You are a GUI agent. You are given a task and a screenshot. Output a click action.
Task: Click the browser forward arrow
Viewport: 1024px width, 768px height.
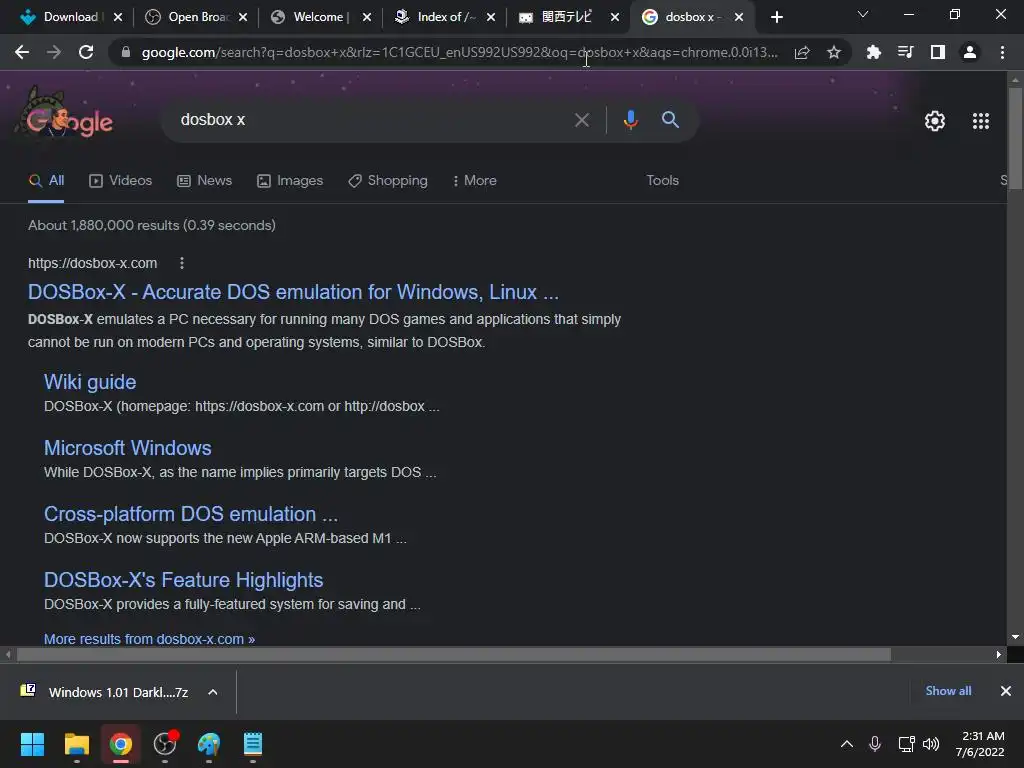[54, 52]
